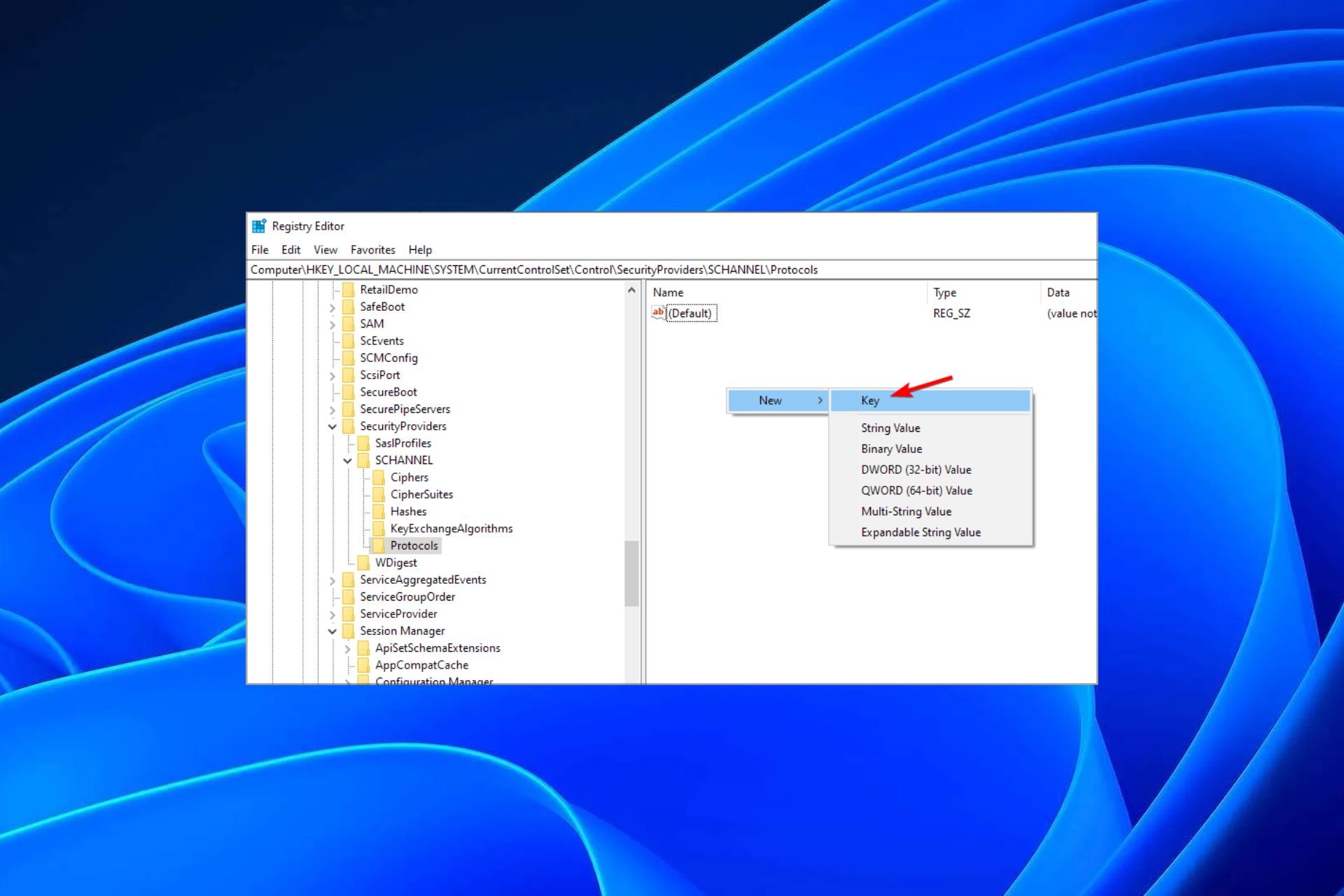Click the ServiceAggregatedEvents folder icon

coord(349,580)
